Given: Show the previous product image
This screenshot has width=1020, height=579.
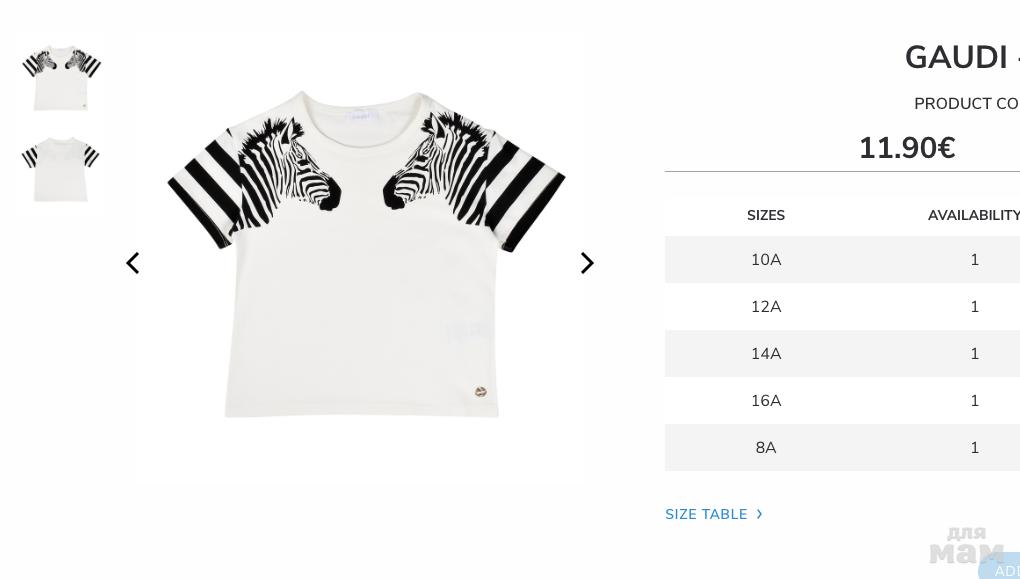Looking at the screenshot, I should 133,263.
